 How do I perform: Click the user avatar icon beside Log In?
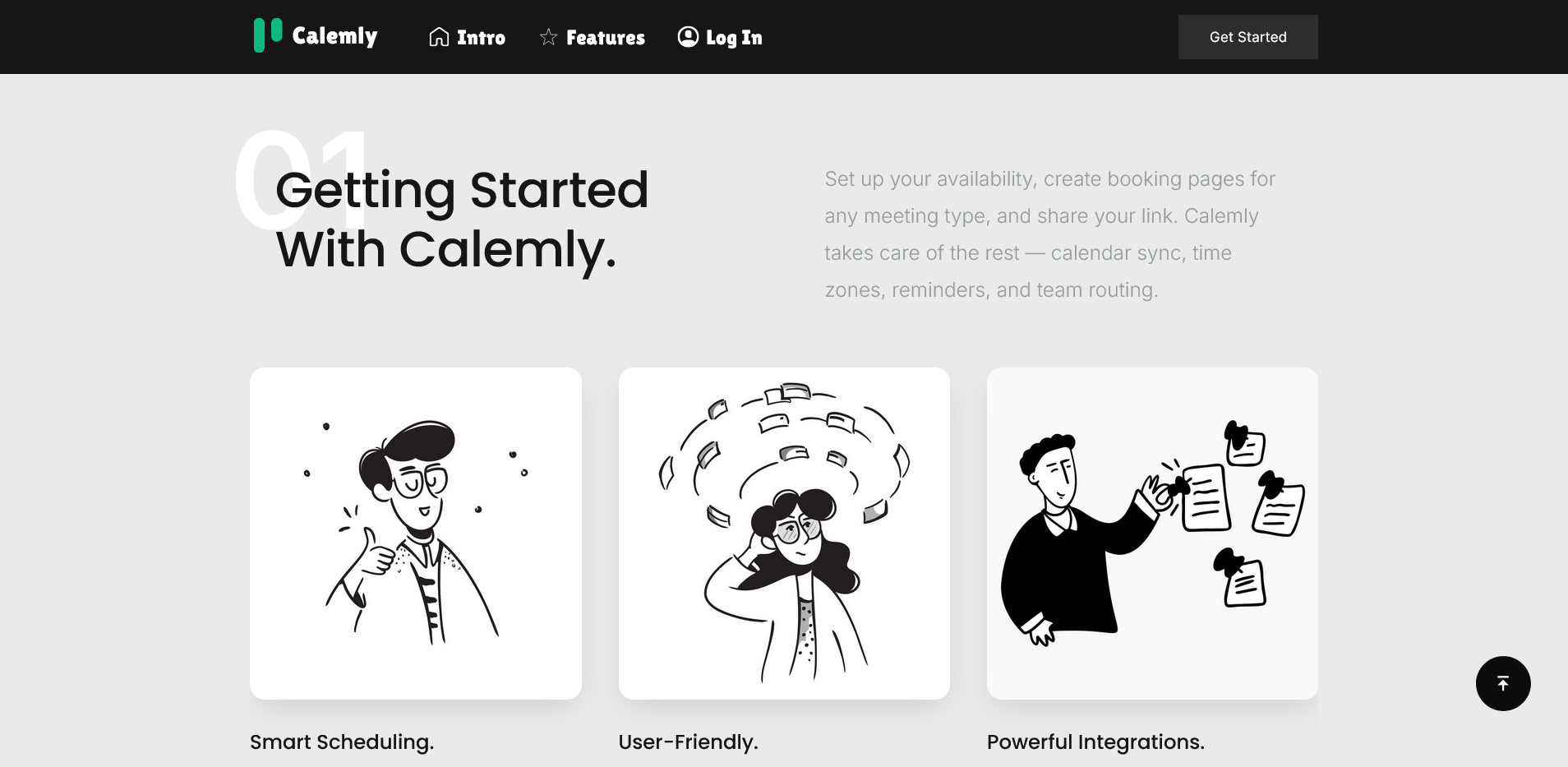(688, 36)
